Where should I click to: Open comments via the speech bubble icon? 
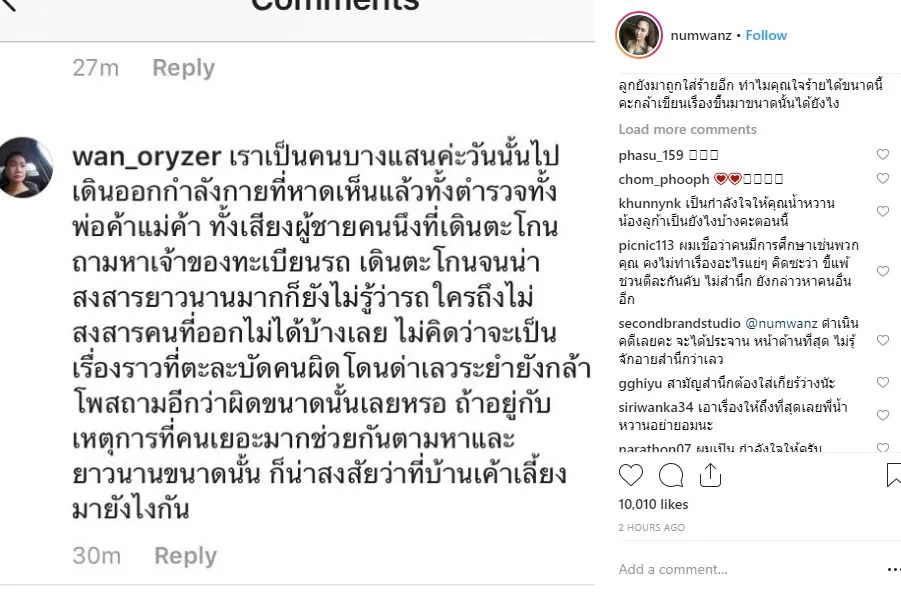[671, 475]
